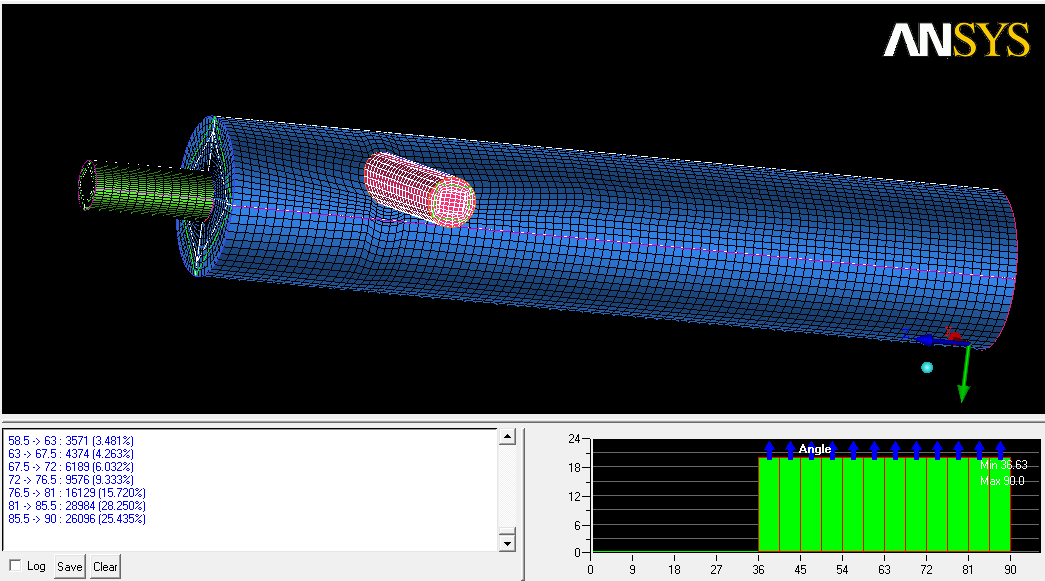Enable the Log checkbox
The image size is (1045, 581).
point(14,566)
